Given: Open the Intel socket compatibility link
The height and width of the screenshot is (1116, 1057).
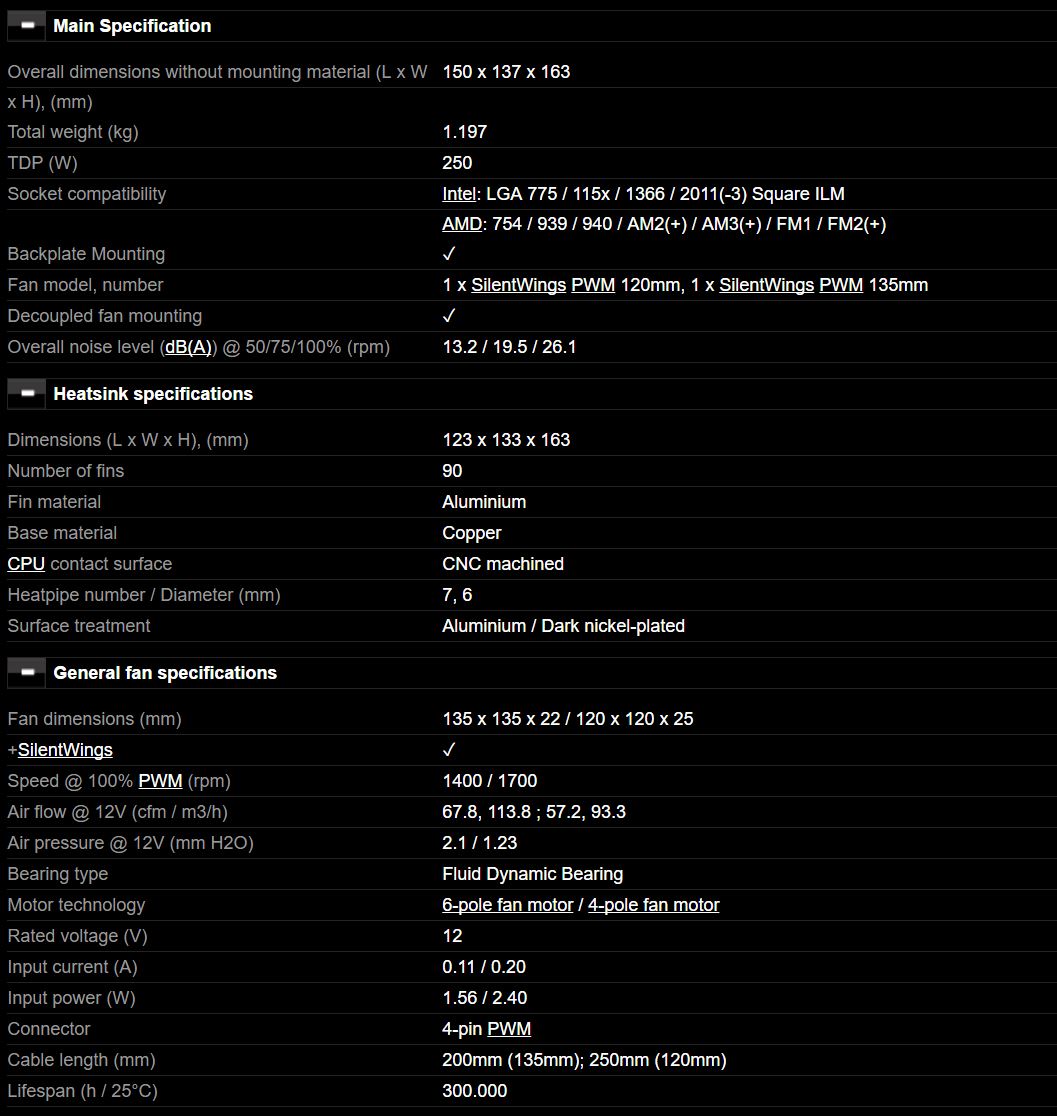Looking at the screenshot, I should click(x=459, y=194).
